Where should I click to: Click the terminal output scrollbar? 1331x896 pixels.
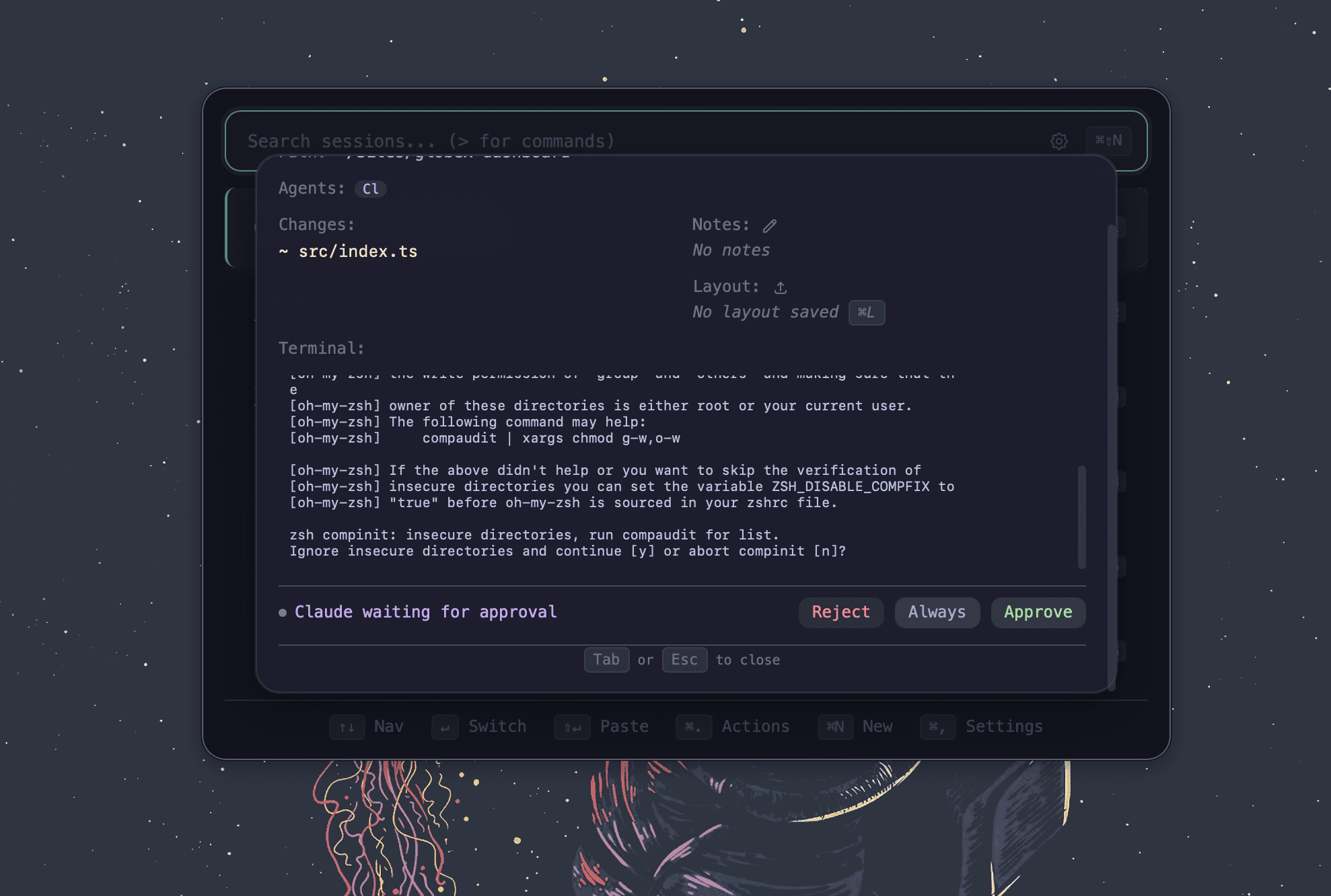pos(1082,517)
